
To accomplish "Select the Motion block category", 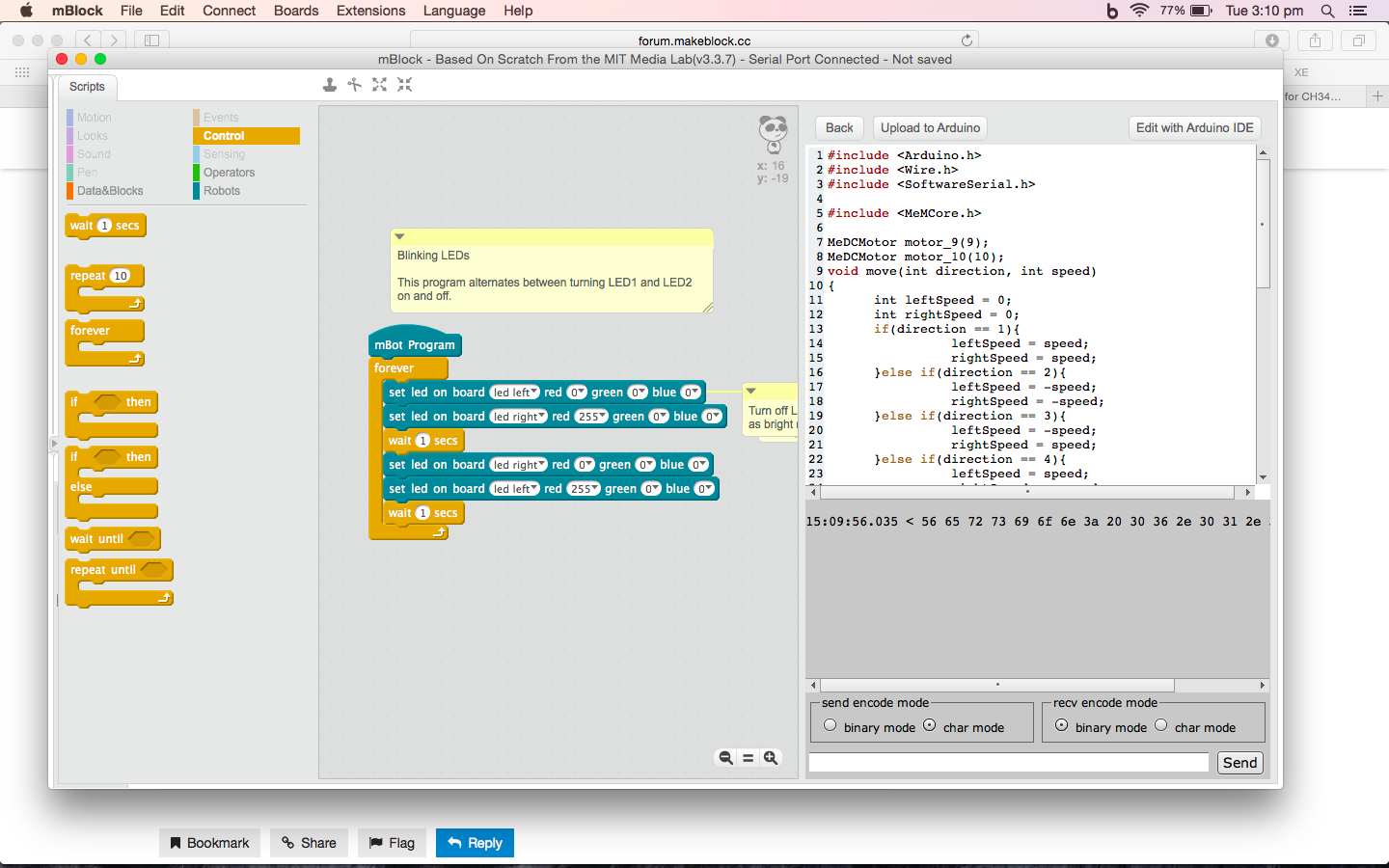I will tap(95, 118).
